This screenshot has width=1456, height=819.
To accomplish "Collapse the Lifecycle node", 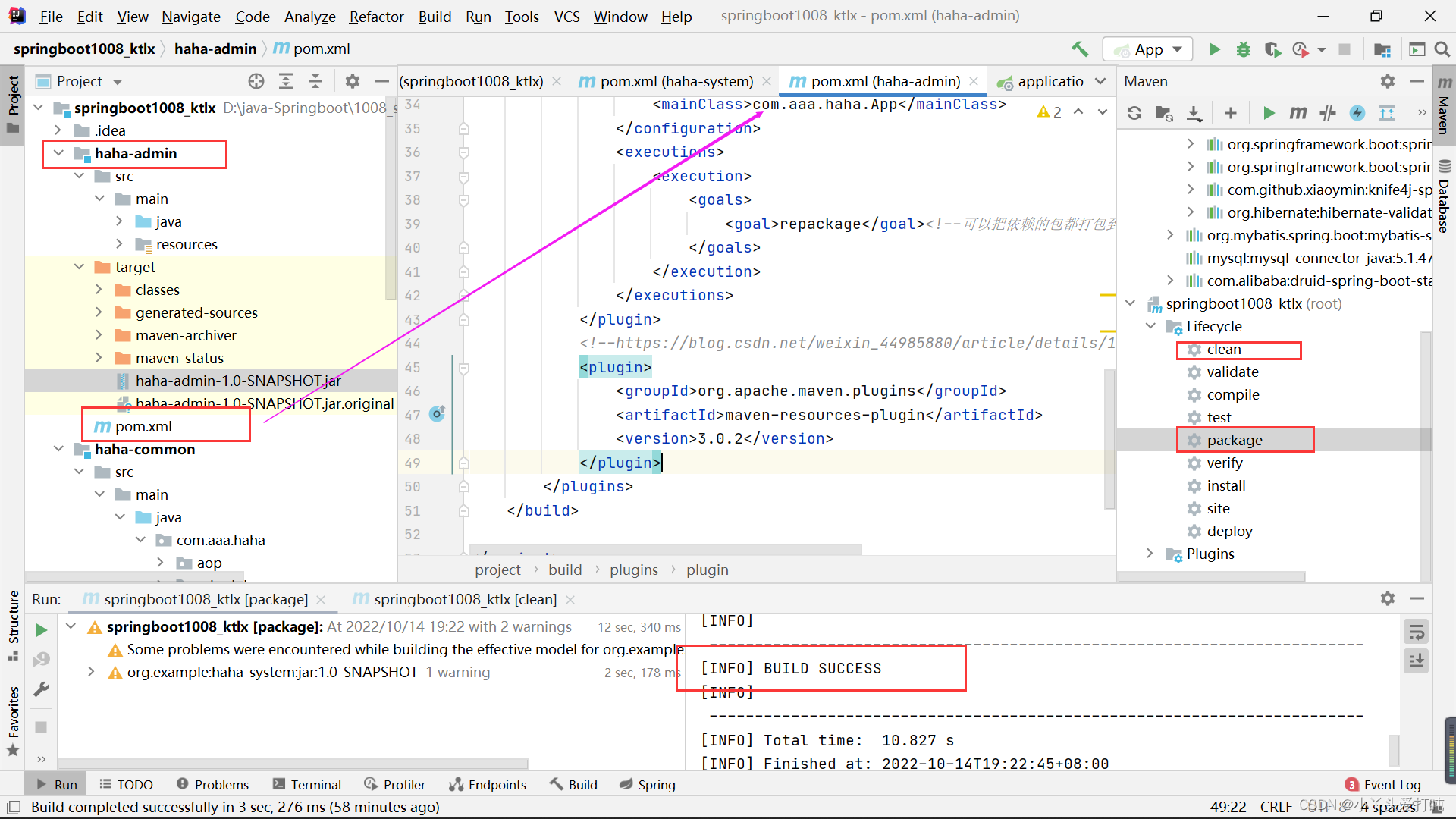I will point(1150,326).
